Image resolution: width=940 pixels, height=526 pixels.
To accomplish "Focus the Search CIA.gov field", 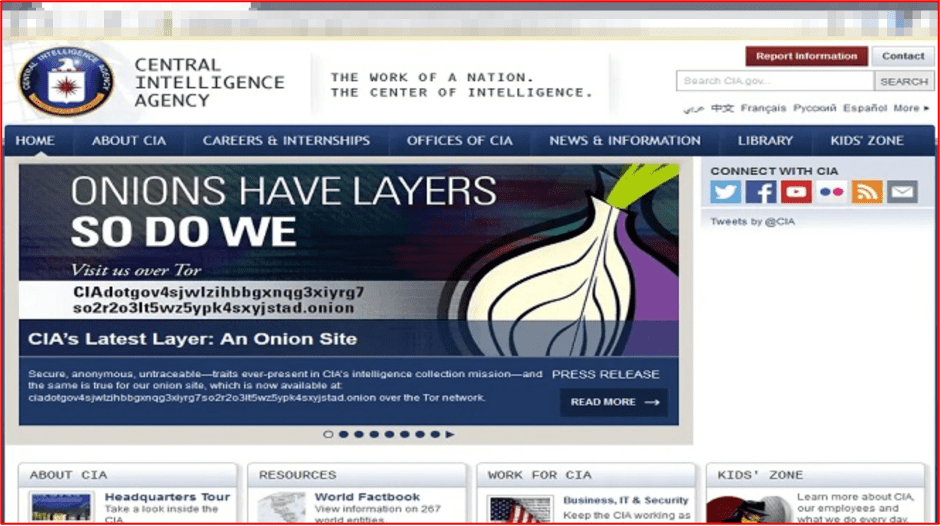I will (x=775, y=81).
